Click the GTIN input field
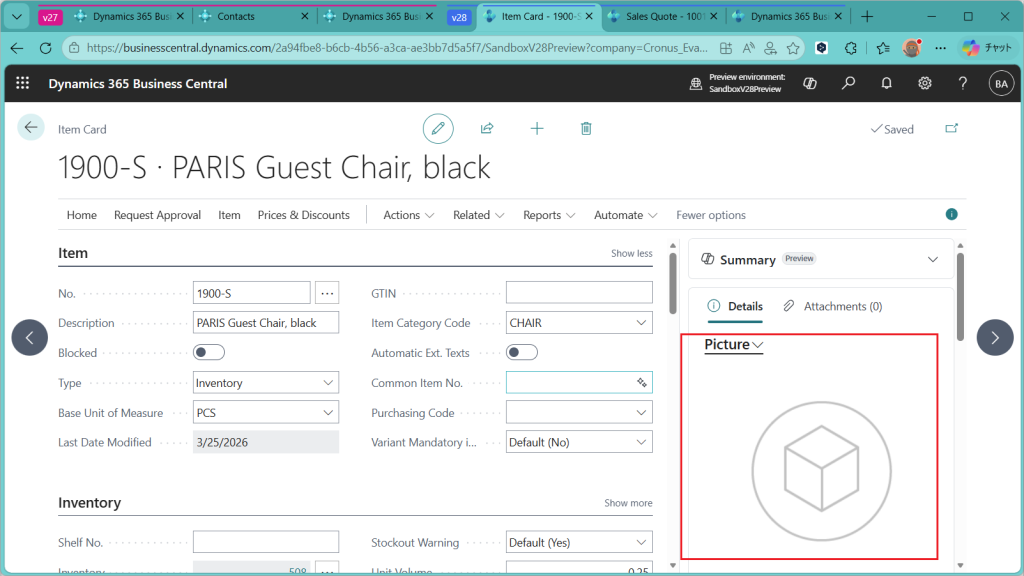1024x576 pixels. point(578,293)
